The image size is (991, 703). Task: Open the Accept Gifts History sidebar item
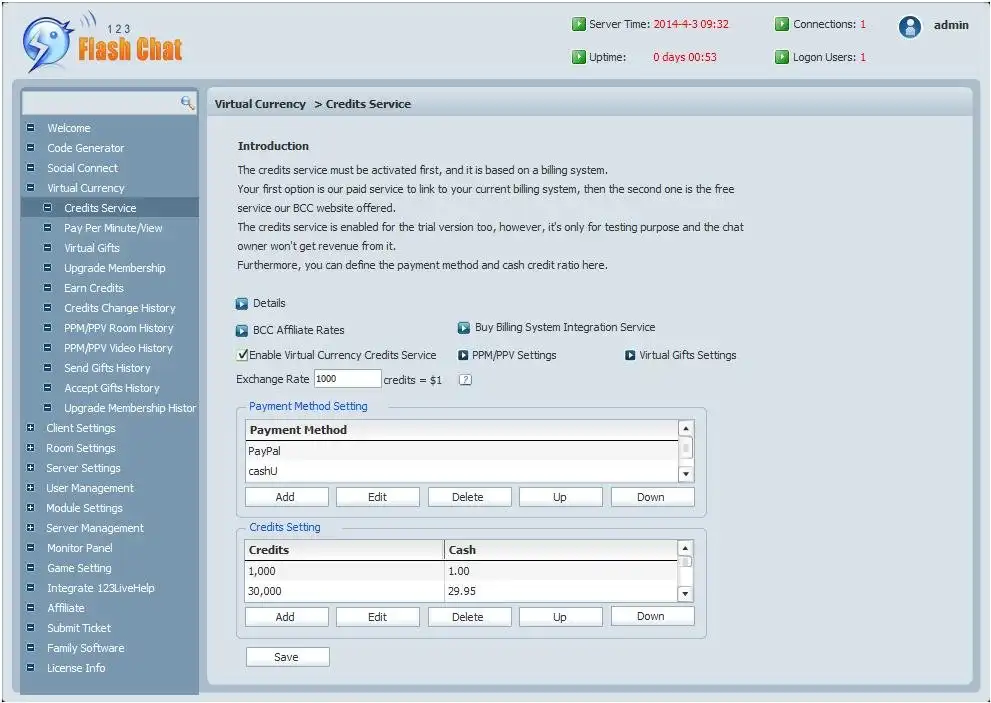pyautogui.click(x=111, y=388)
